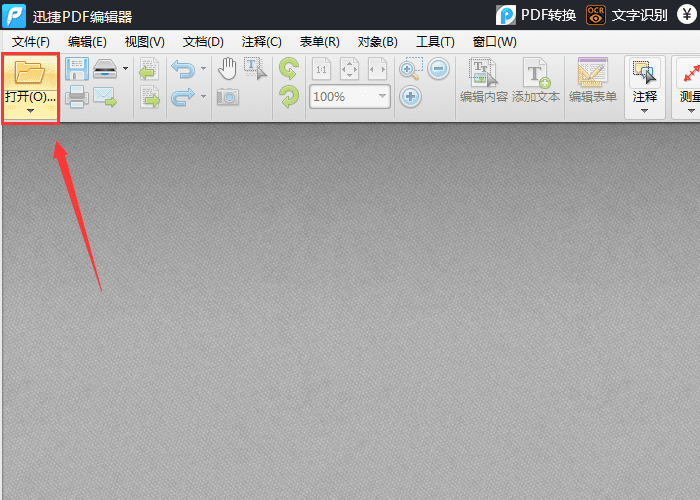Click the yen currency icon in title bar
Viewport: 700px width, 500px height.
[687, 14]
